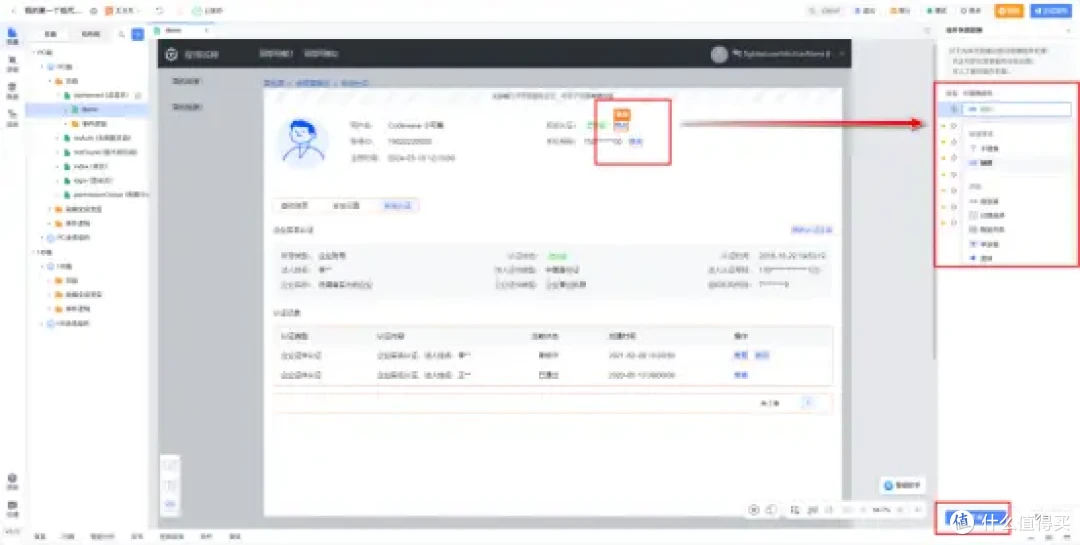Collapse the top-level PC端 tree node
The height and width of the screenshot is (545, 1080).
coord(32,52)
